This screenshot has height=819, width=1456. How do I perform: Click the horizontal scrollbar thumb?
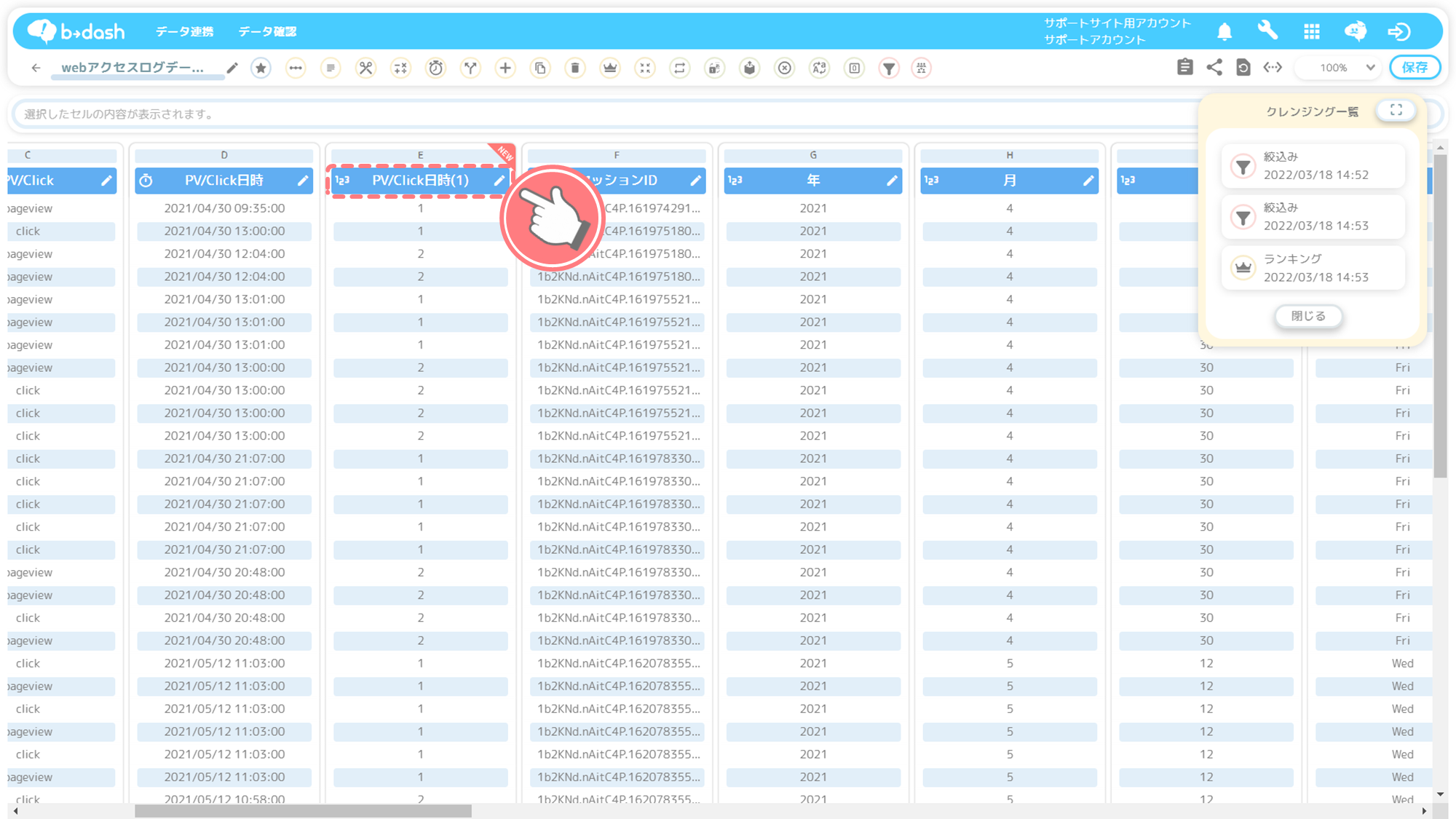click(x=303, y=810)
